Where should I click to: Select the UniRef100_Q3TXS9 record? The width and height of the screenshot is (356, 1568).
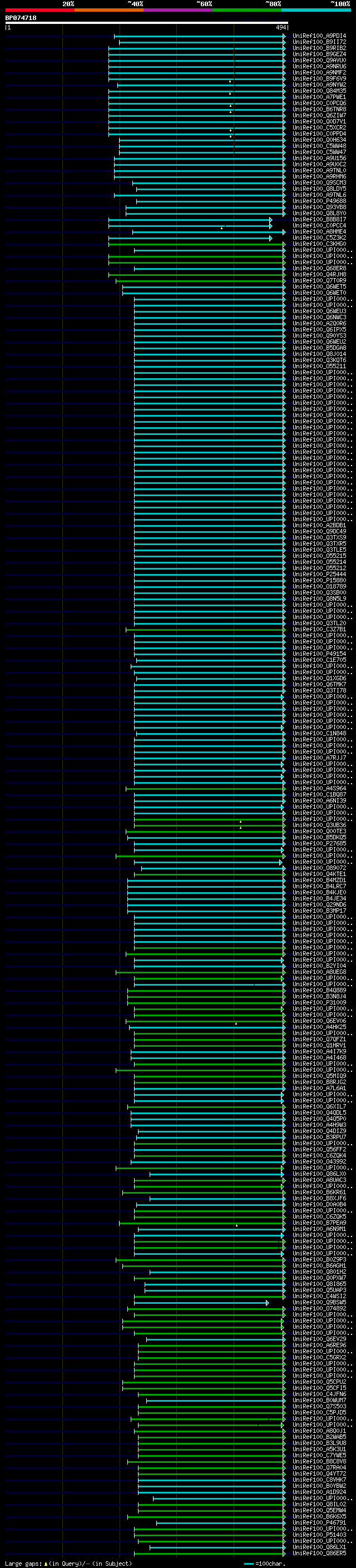319,537
